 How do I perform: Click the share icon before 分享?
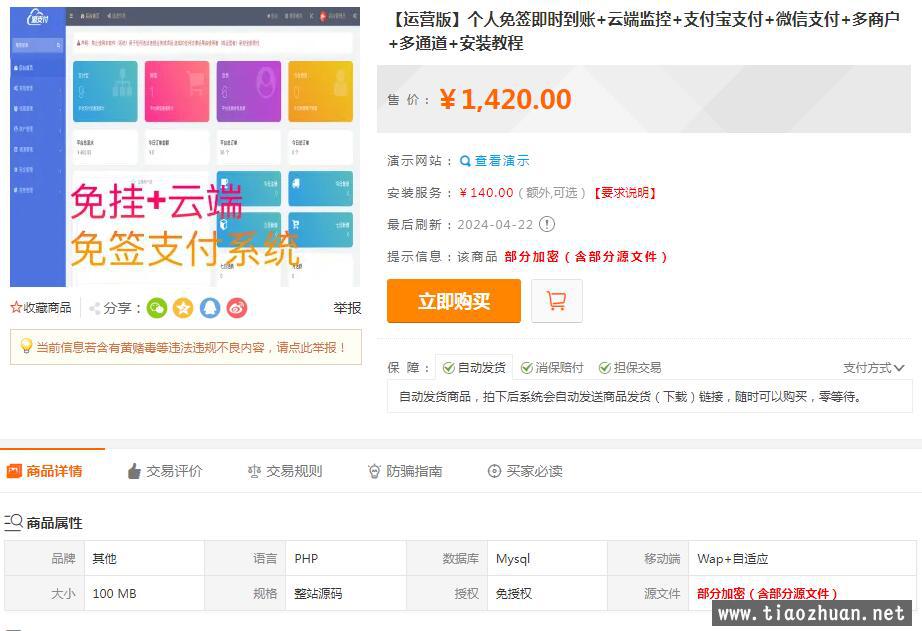click(x=95, y=308)
